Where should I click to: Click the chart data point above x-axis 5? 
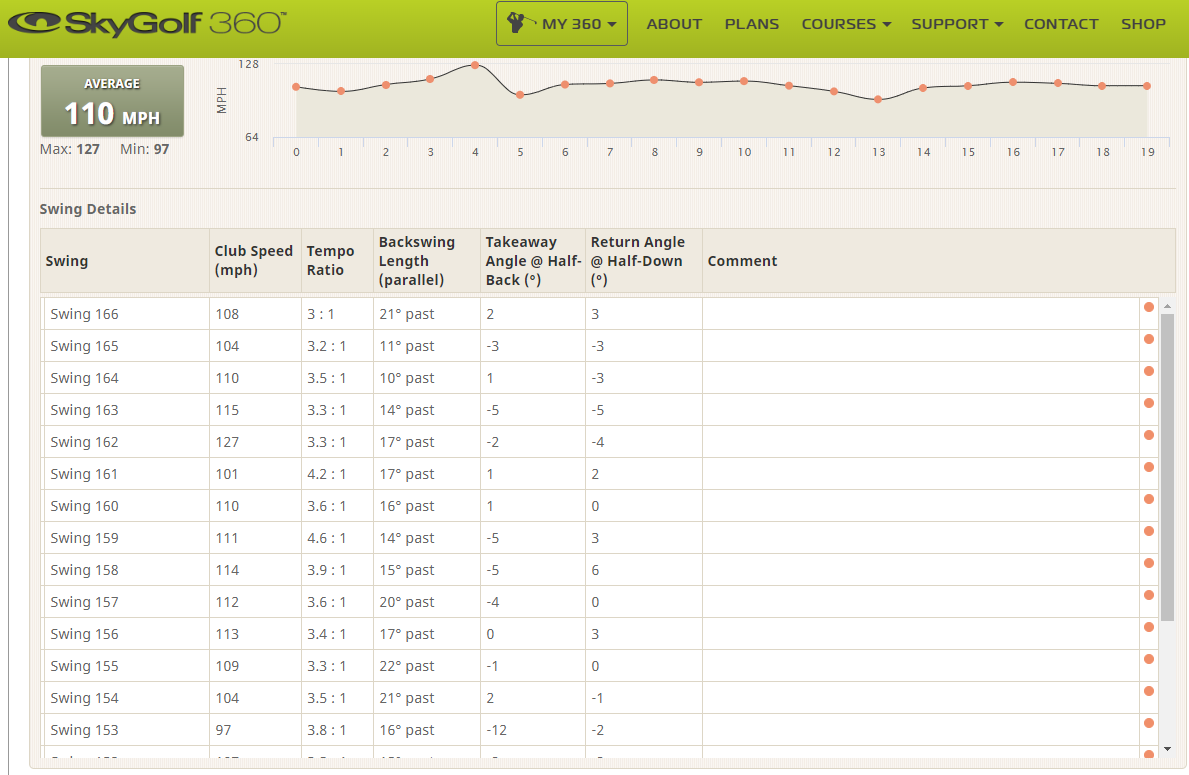pos(519,95)
